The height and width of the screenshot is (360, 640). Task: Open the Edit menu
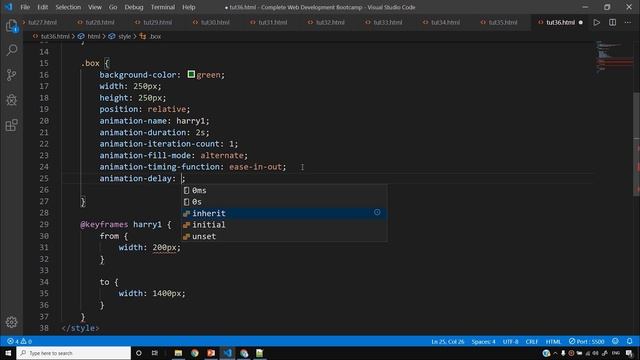pyautogui.click(x=42, y=7)
